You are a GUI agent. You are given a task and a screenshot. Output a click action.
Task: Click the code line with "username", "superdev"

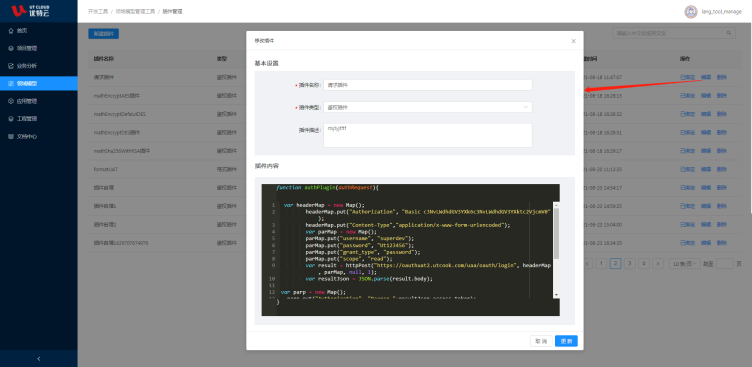tap(359, 238)
